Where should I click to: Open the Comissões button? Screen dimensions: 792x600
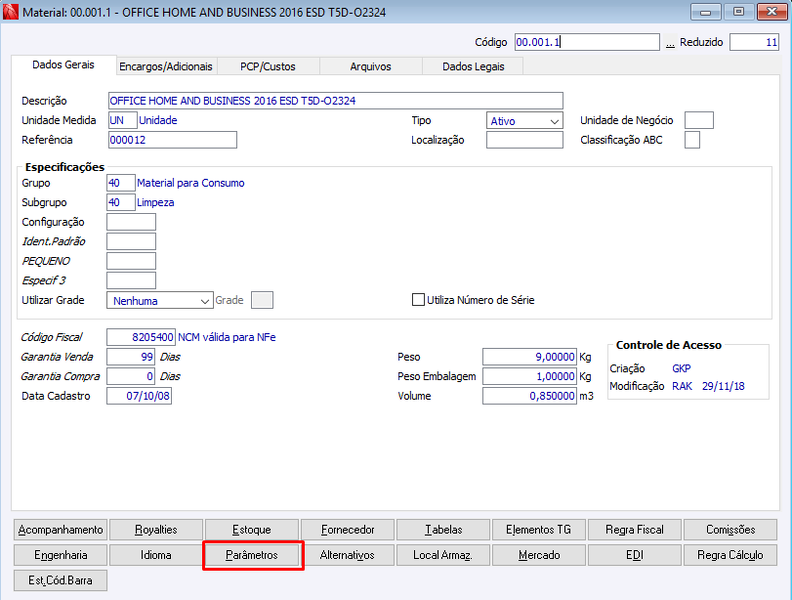click(730, 530)
